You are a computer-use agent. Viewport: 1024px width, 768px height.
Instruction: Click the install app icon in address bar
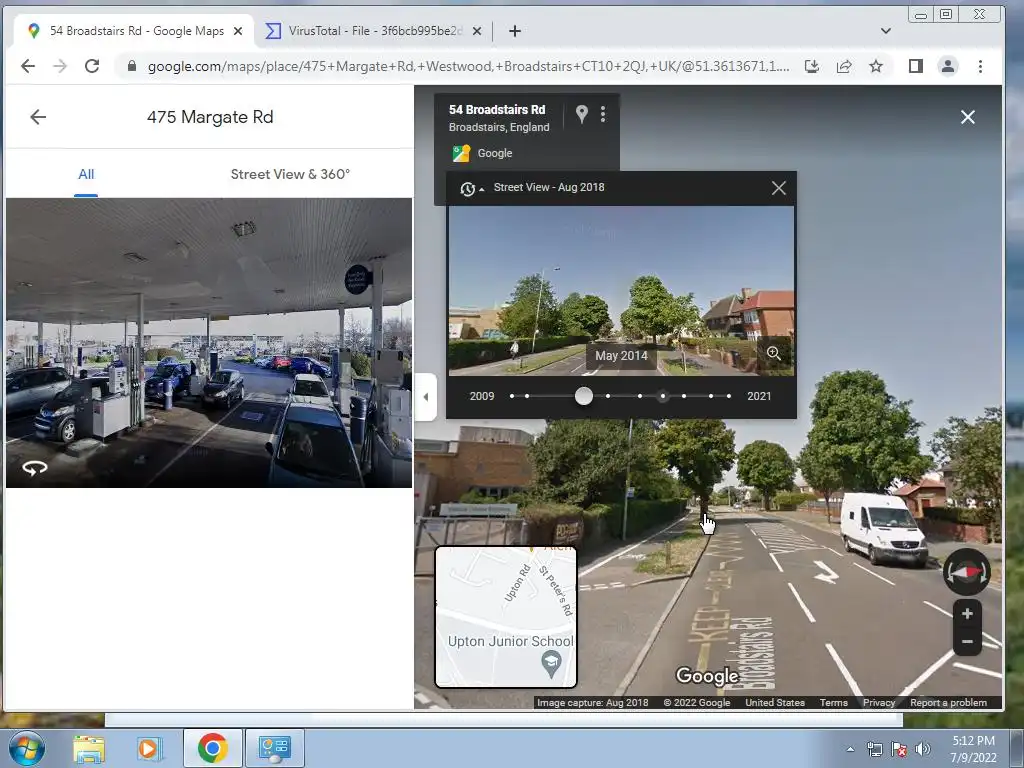812,66
